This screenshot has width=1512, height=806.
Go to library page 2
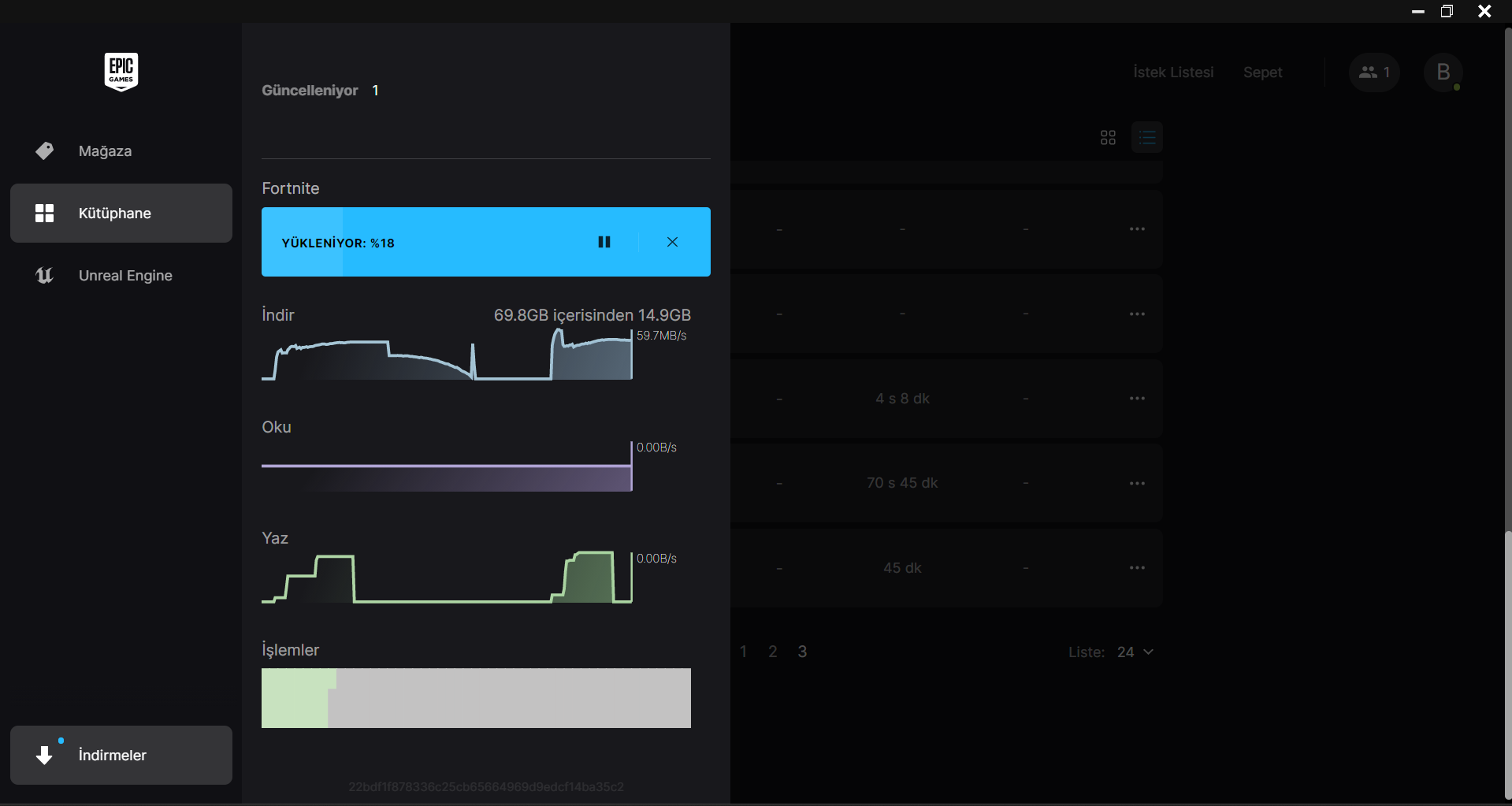(x=773, y=652)
